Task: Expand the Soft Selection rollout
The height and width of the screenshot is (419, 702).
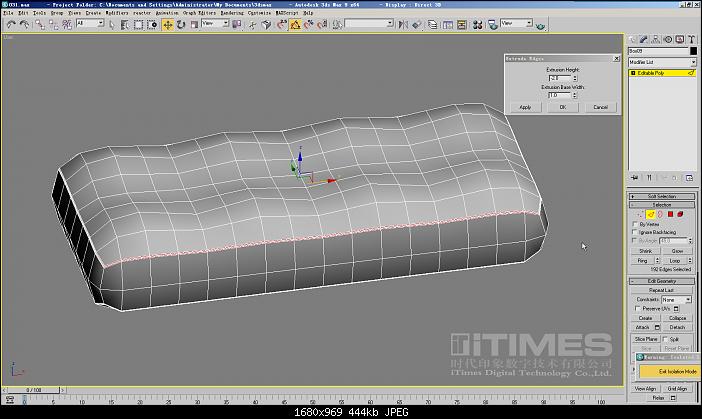Action: click(662, 196)
